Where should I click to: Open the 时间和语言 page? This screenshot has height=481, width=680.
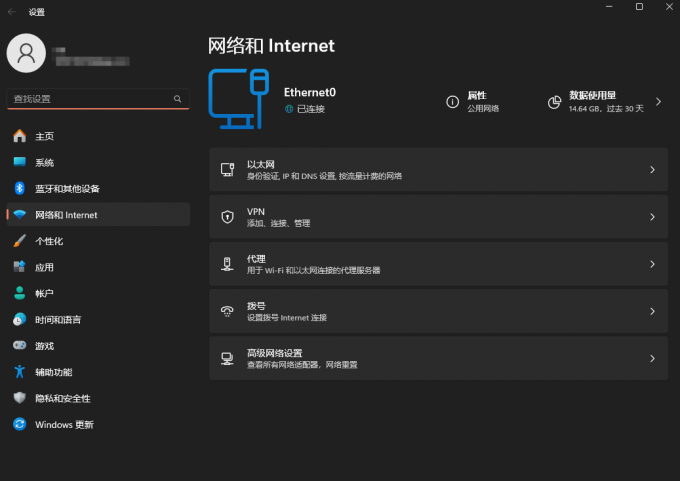98,319
